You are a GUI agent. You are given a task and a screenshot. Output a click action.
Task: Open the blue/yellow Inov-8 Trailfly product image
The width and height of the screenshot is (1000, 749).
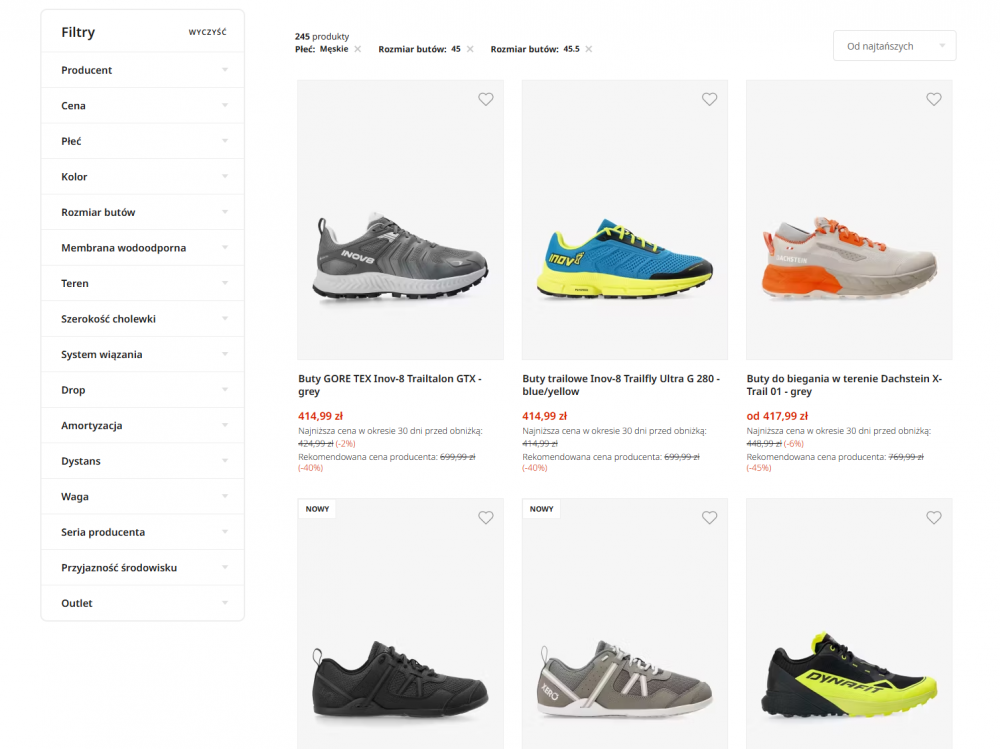click(x=624, y=220)
